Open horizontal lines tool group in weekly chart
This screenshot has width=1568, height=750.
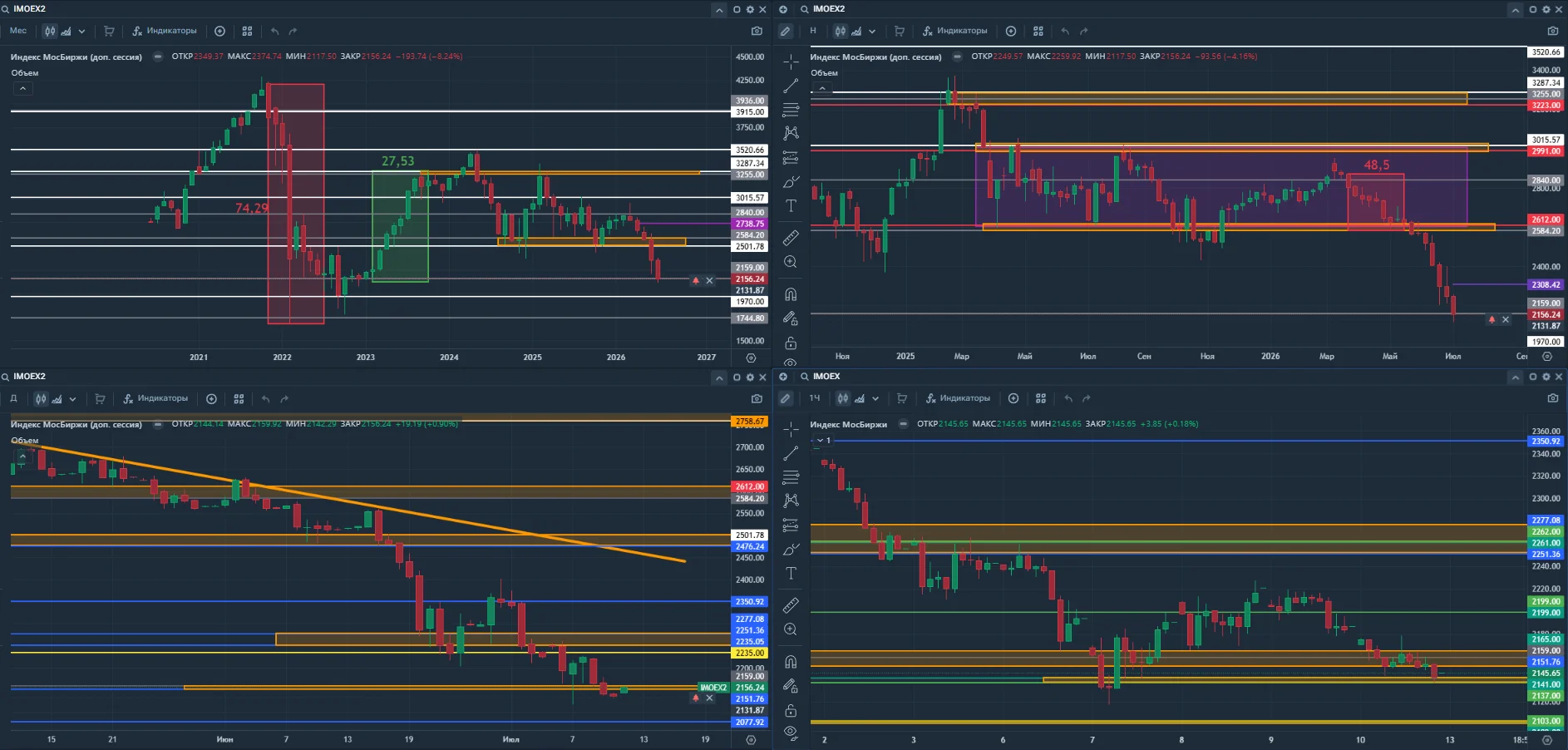[x=791, y=110]
